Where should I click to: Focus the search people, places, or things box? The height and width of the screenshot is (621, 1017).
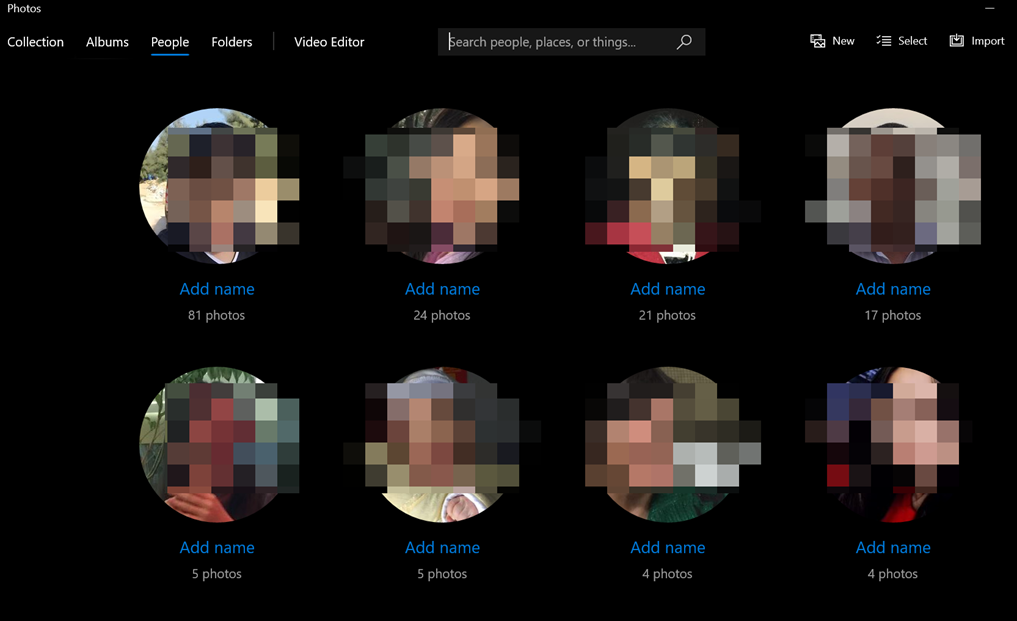571,42
